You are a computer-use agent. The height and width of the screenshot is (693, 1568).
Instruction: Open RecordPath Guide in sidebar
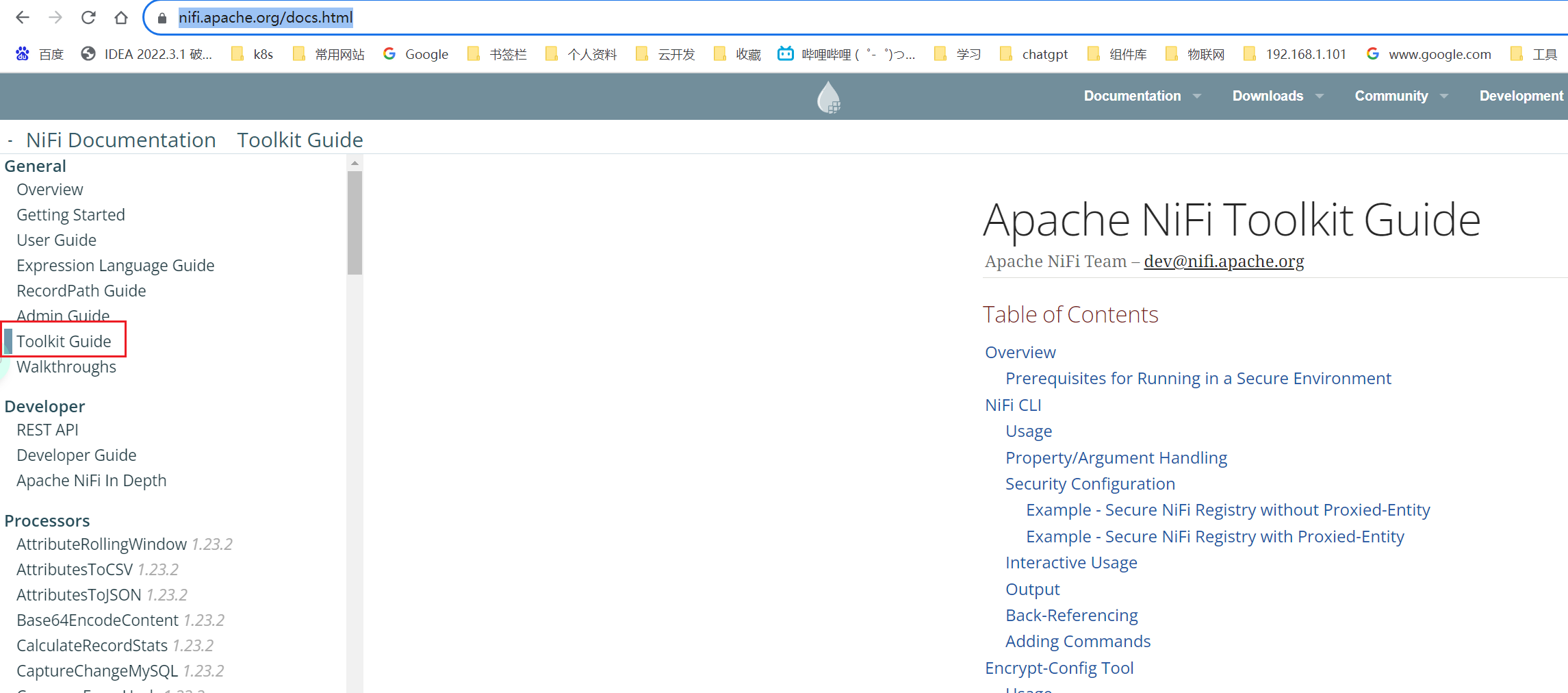tap(81, 291)
